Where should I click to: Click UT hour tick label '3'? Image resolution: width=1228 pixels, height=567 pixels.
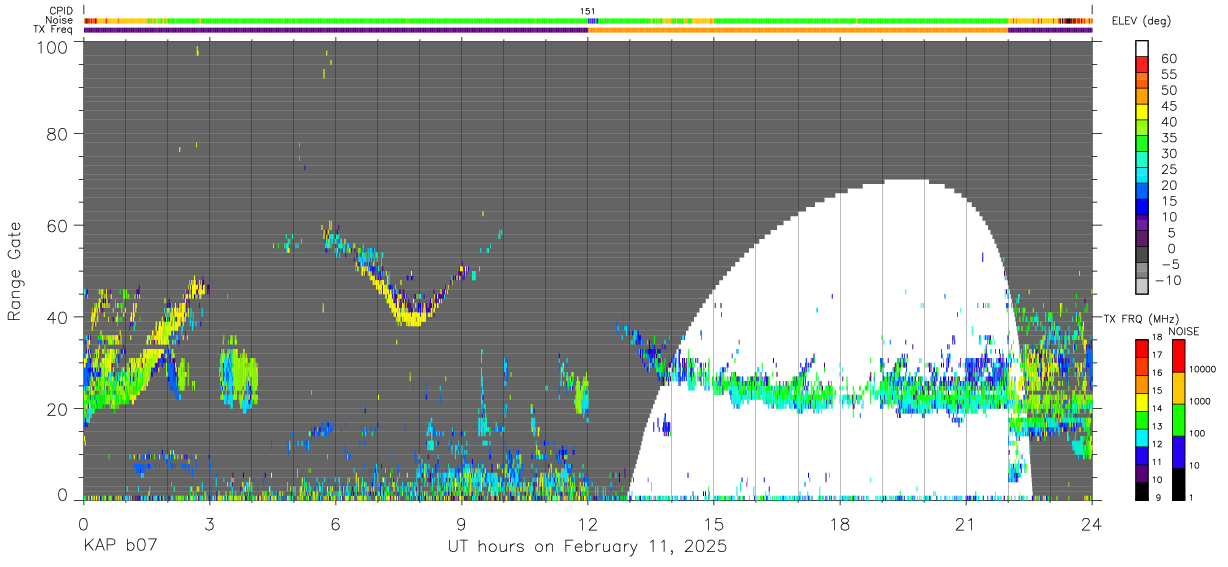click(209, 523)
